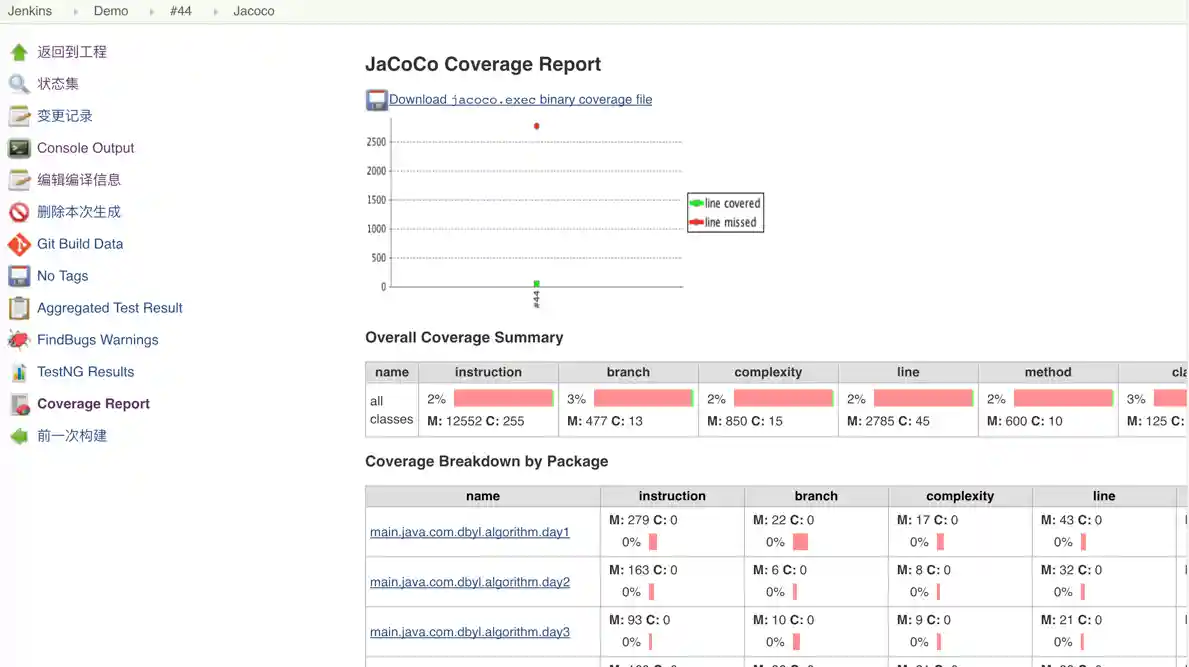Open main.java.com.dbyl.algorithm.day3 package link
1189x667 pixels.
[469, 632]
